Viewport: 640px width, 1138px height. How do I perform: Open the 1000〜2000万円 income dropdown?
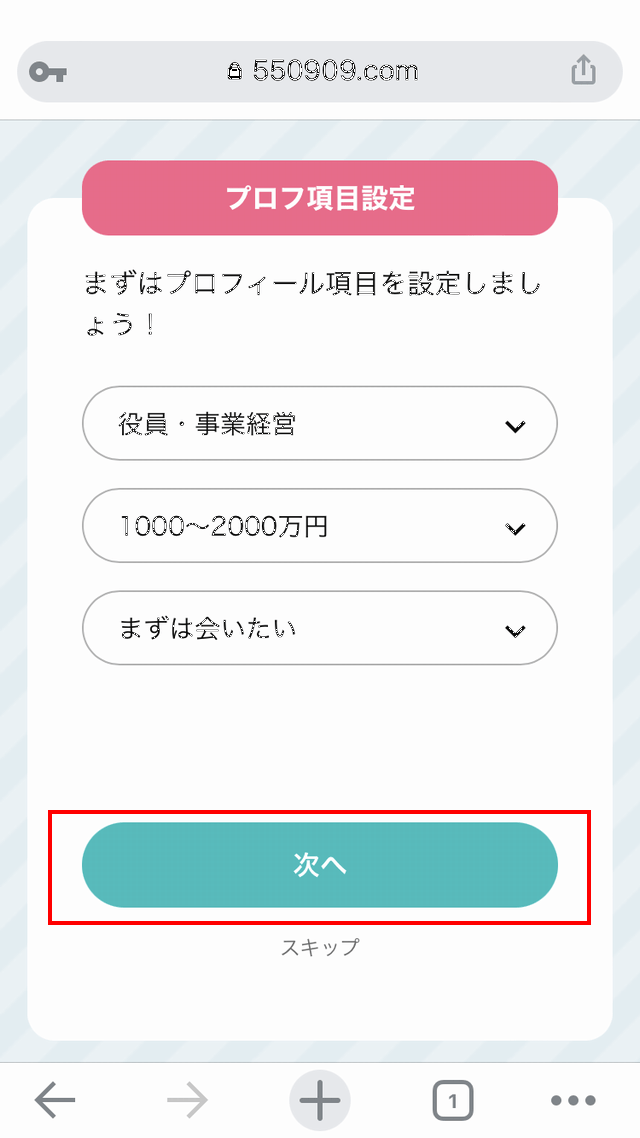click(300, 527)
